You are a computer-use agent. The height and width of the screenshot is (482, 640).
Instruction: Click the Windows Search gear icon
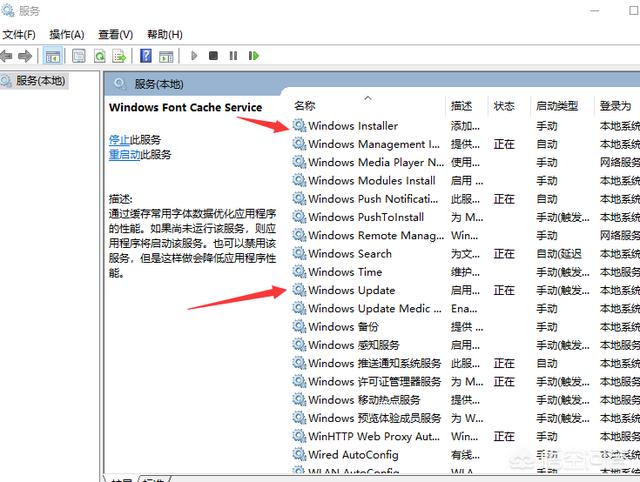click(x=299, y=253)
